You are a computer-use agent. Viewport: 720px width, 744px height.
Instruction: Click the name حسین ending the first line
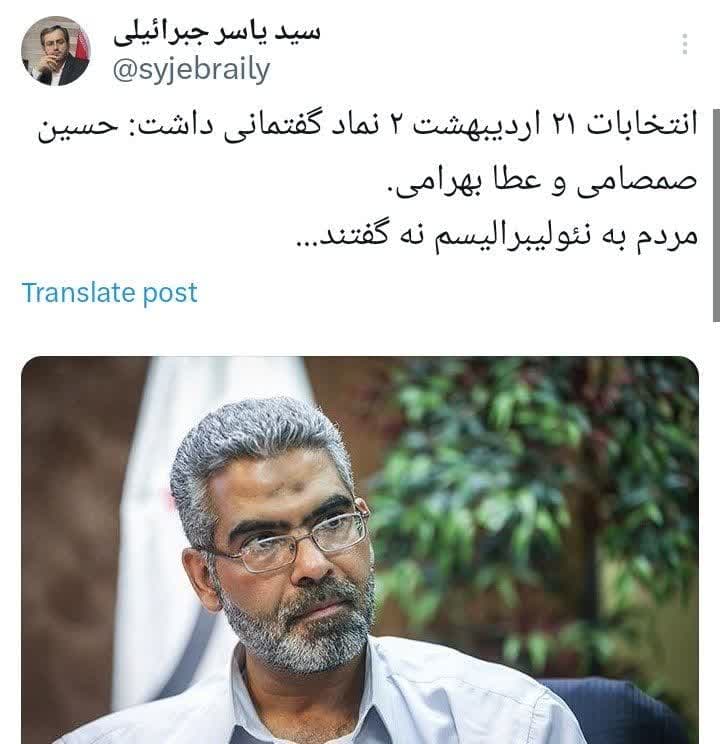coord(78,127)
